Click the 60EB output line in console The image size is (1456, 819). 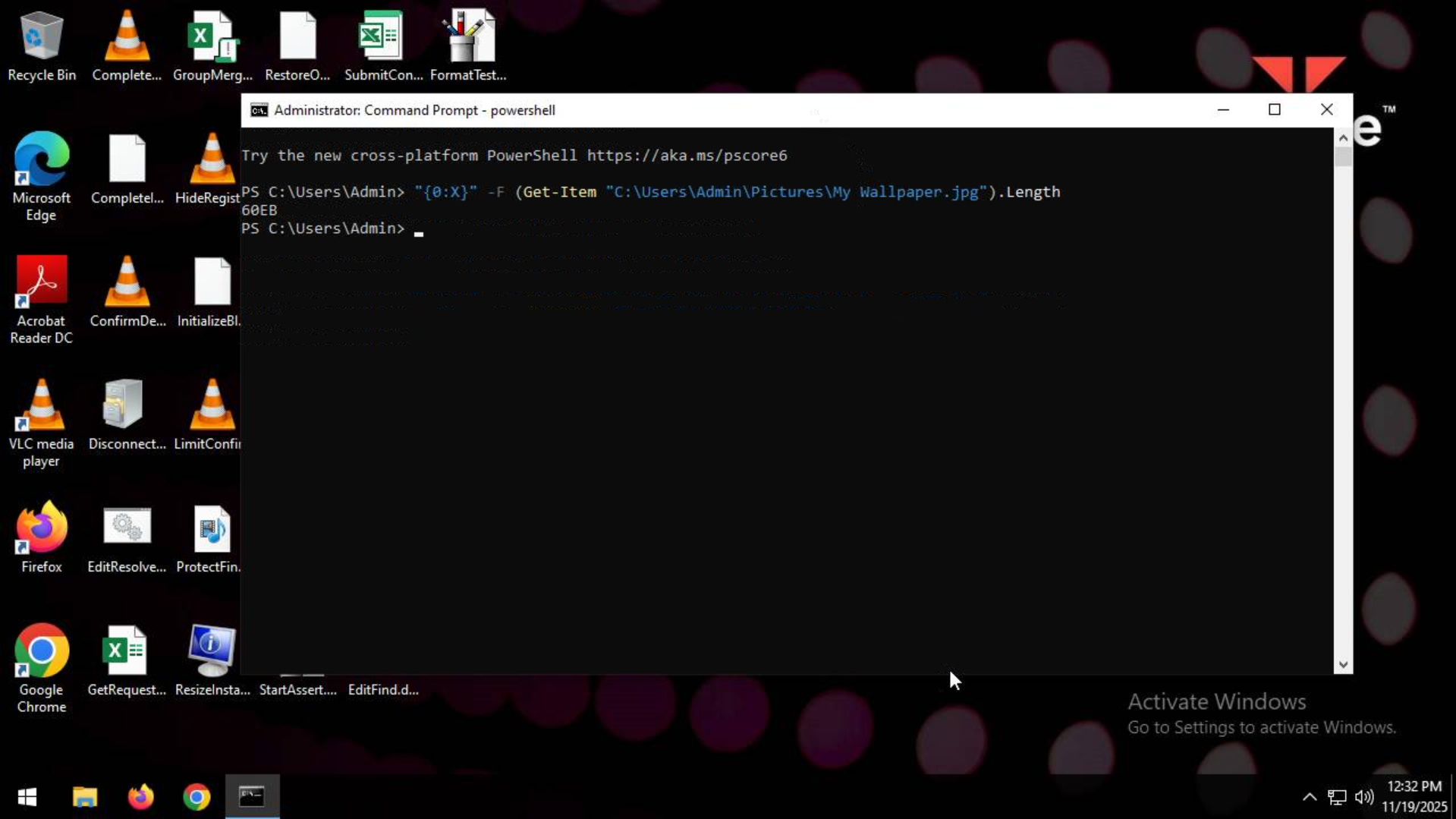point(259,210)
